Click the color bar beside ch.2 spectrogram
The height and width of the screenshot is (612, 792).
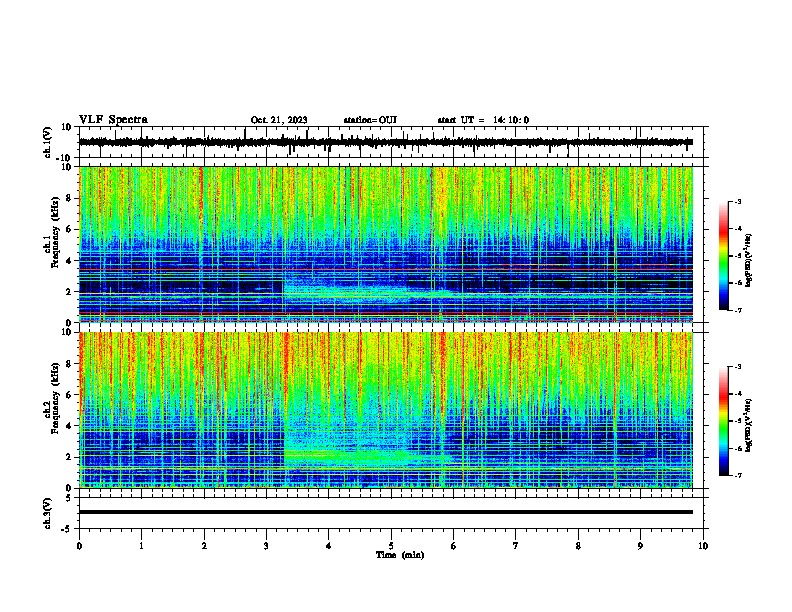click(724, 421)
